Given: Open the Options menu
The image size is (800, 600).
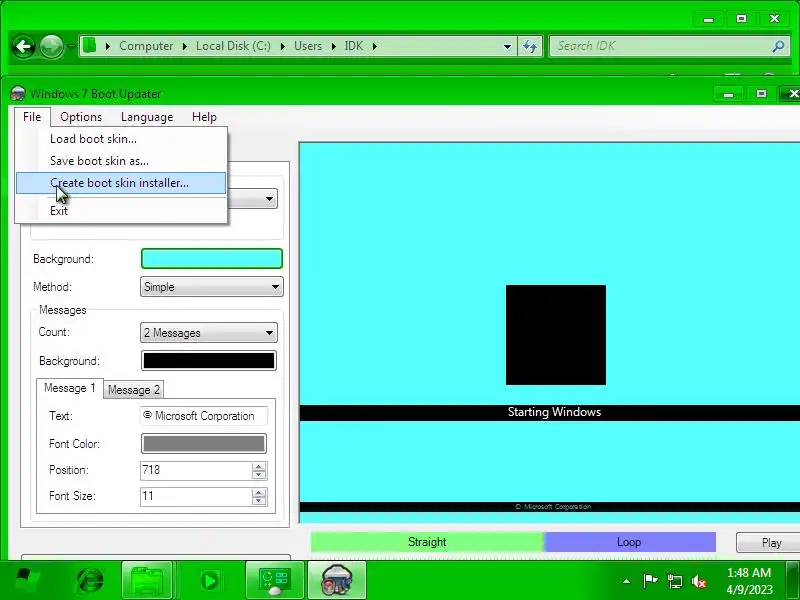Looking at the screenshot, I should 81,117.
